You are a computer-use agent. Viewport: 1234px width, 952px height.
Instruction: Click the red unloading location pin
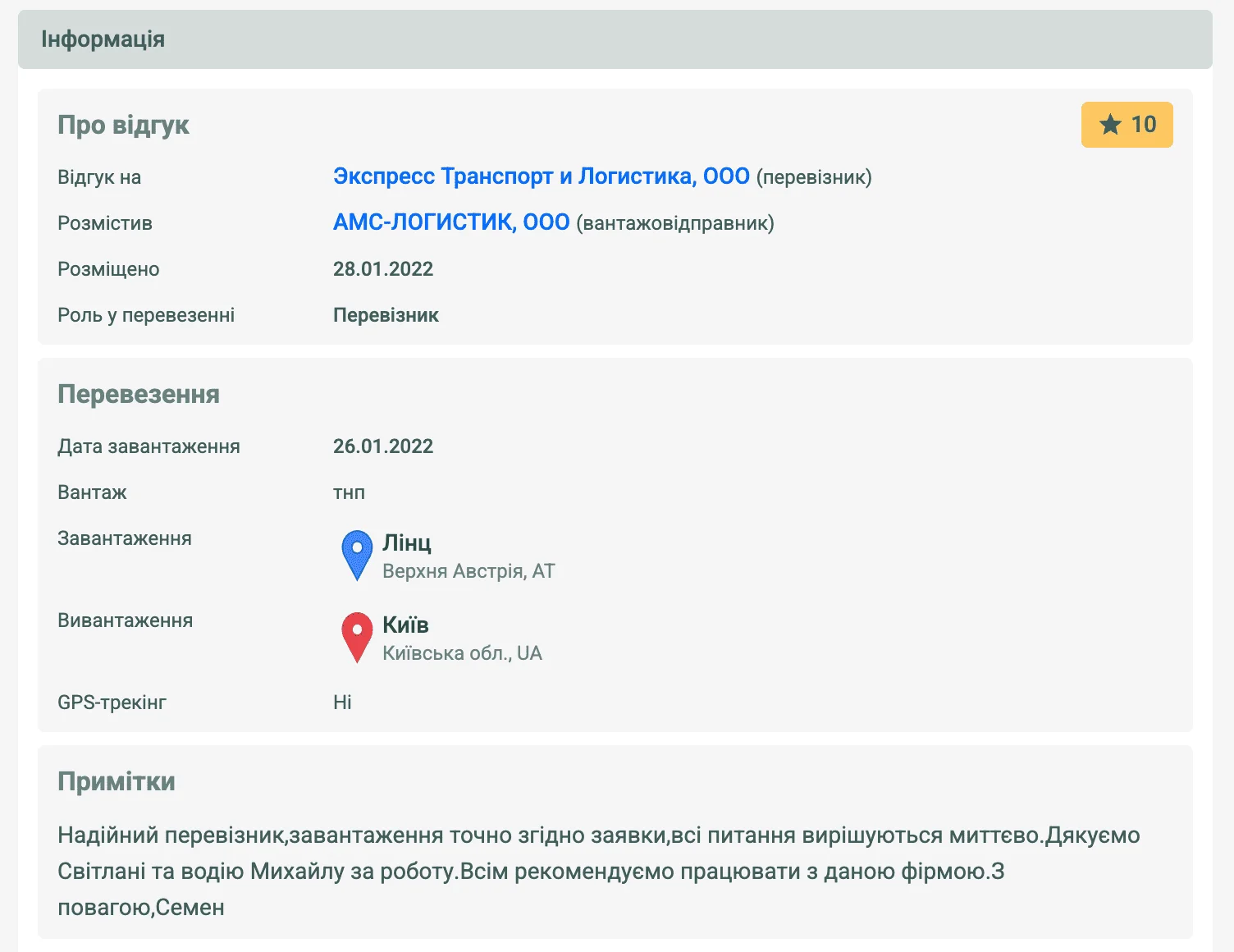point(357,635)
